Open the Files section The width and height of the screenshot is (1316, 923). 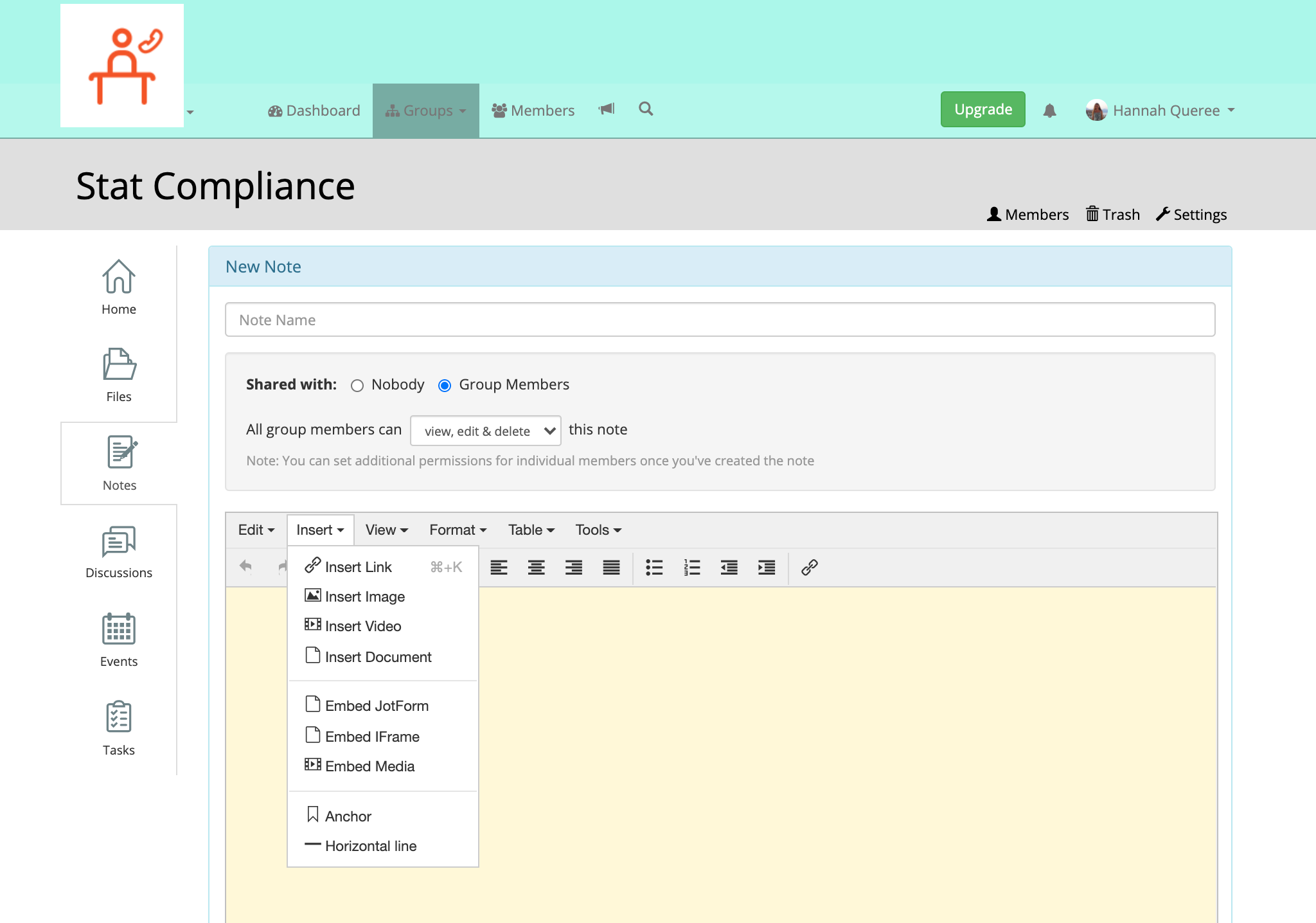click(119, 375)
